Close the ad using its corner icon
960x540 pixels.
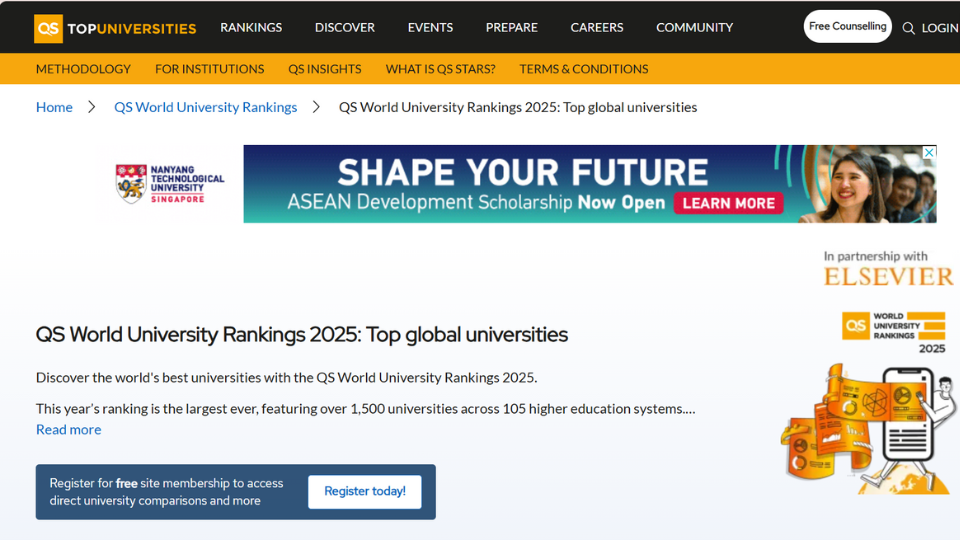click(x=929, y=153)
